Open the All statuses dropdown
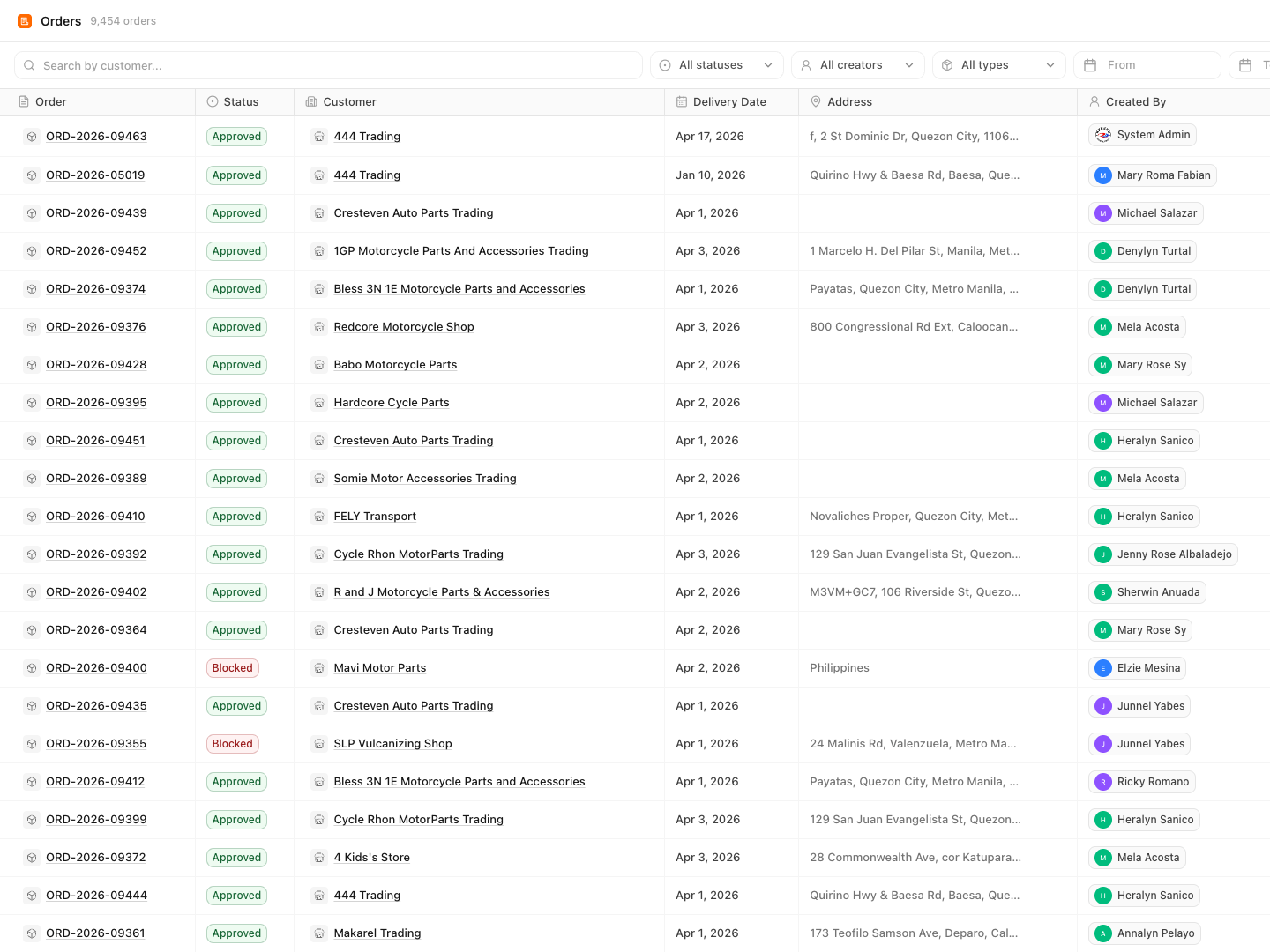Image resolution: width=1270 pixels, height=952 pixels. pyautogui.click(x=717, y=65)
